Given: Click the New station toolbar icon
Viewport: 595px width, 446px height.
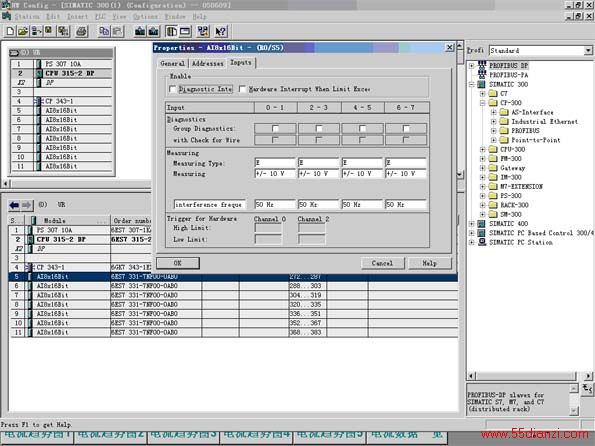Looking at the screenshot, I should pos(10,31).
